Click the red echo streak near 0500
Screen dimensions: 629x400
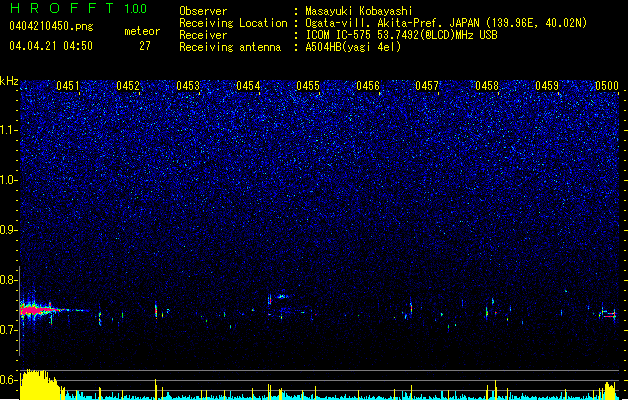(609, 315)
